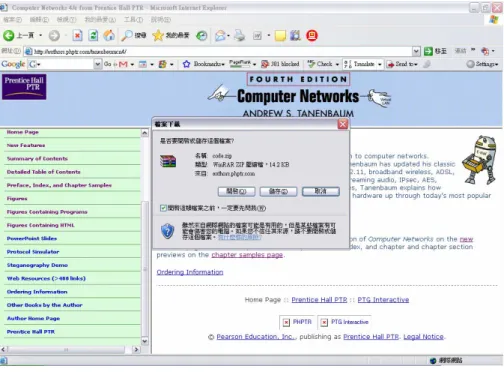The height and width of the screenshot is (372, 504).
Task: Open the 編輯(E) Edit menu
Action: pyautogui.click(x=39, y=20)
